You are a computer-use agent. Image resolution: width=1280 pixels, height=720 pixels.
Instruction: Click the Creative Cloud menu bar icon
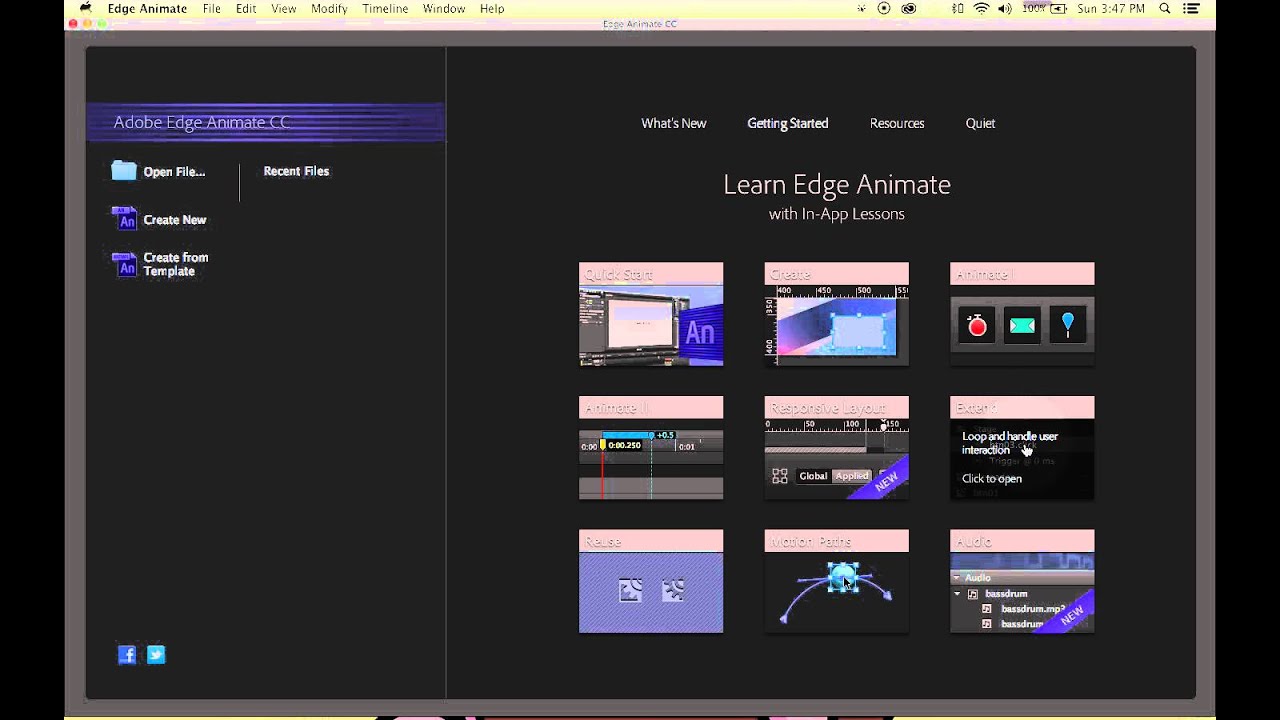click(909, 8)
